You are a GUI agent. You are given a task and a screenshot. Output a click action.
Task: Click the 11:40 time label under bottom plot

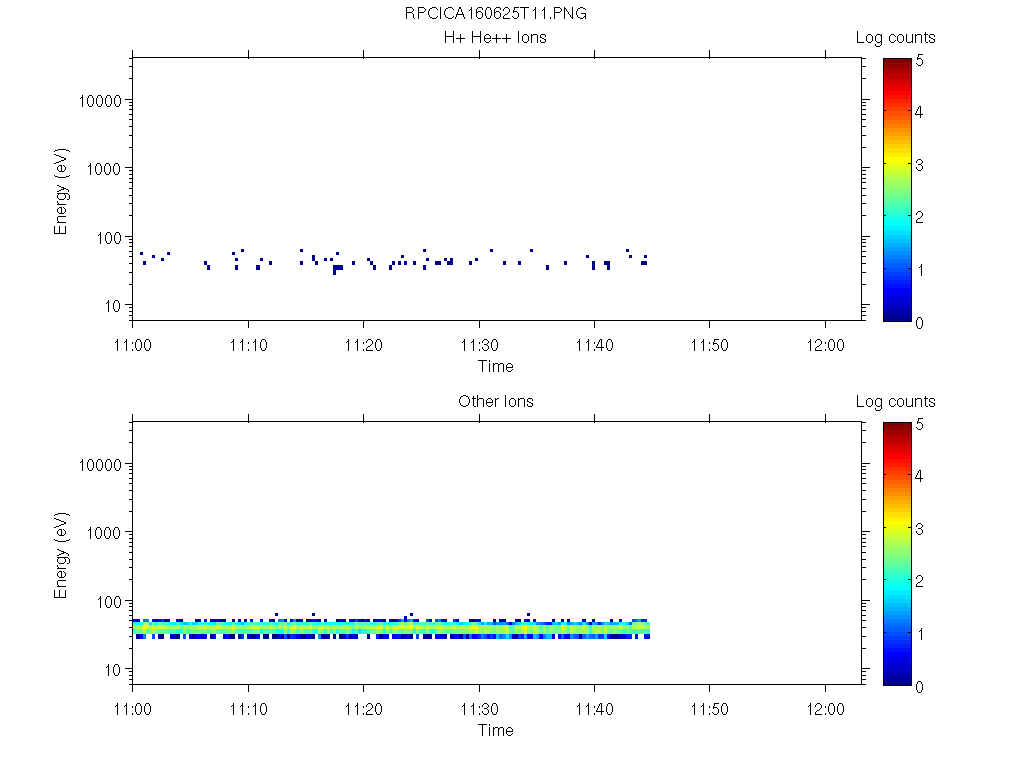point(594,709)
